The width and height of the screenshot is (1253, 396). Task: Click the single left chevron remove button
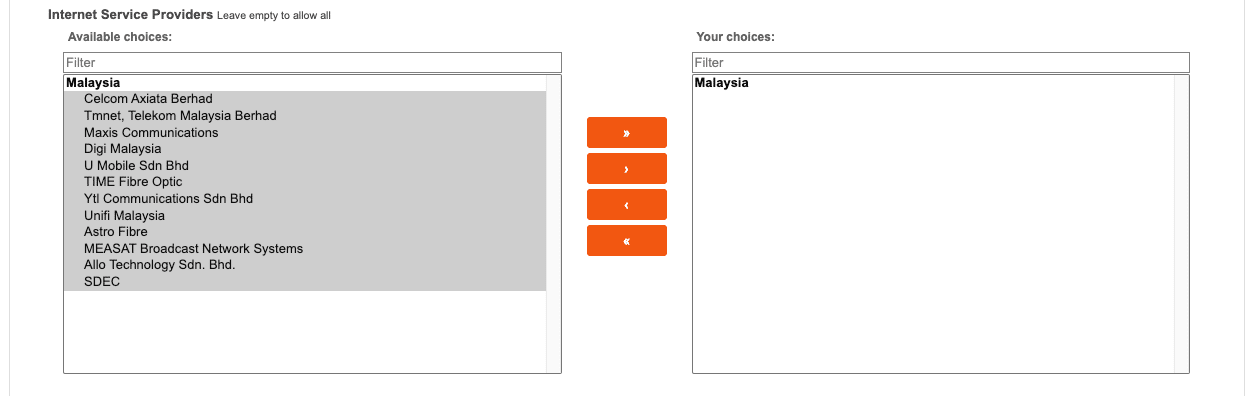click(626, 205)
